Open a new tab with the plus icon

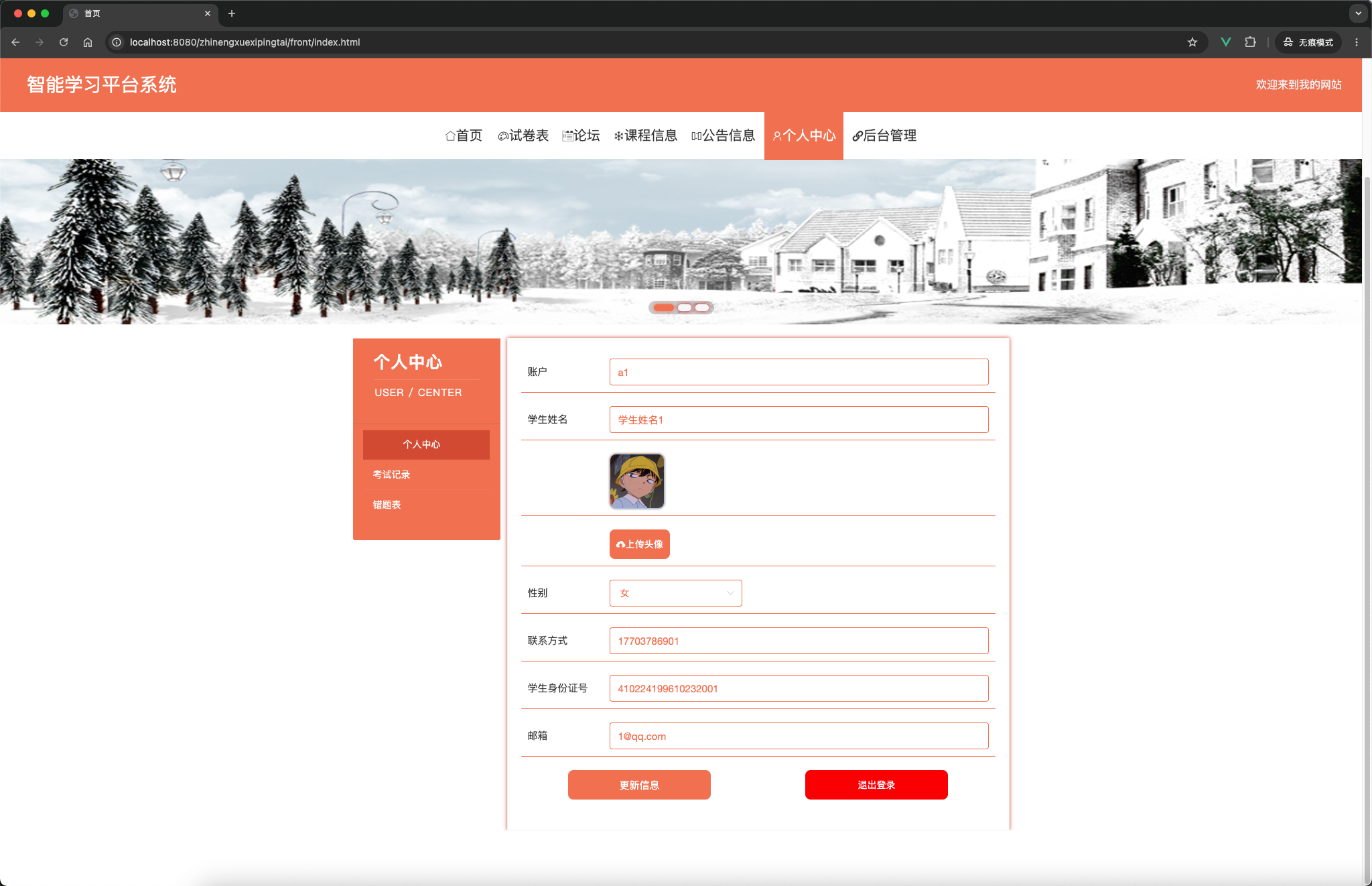coord(232,13)
